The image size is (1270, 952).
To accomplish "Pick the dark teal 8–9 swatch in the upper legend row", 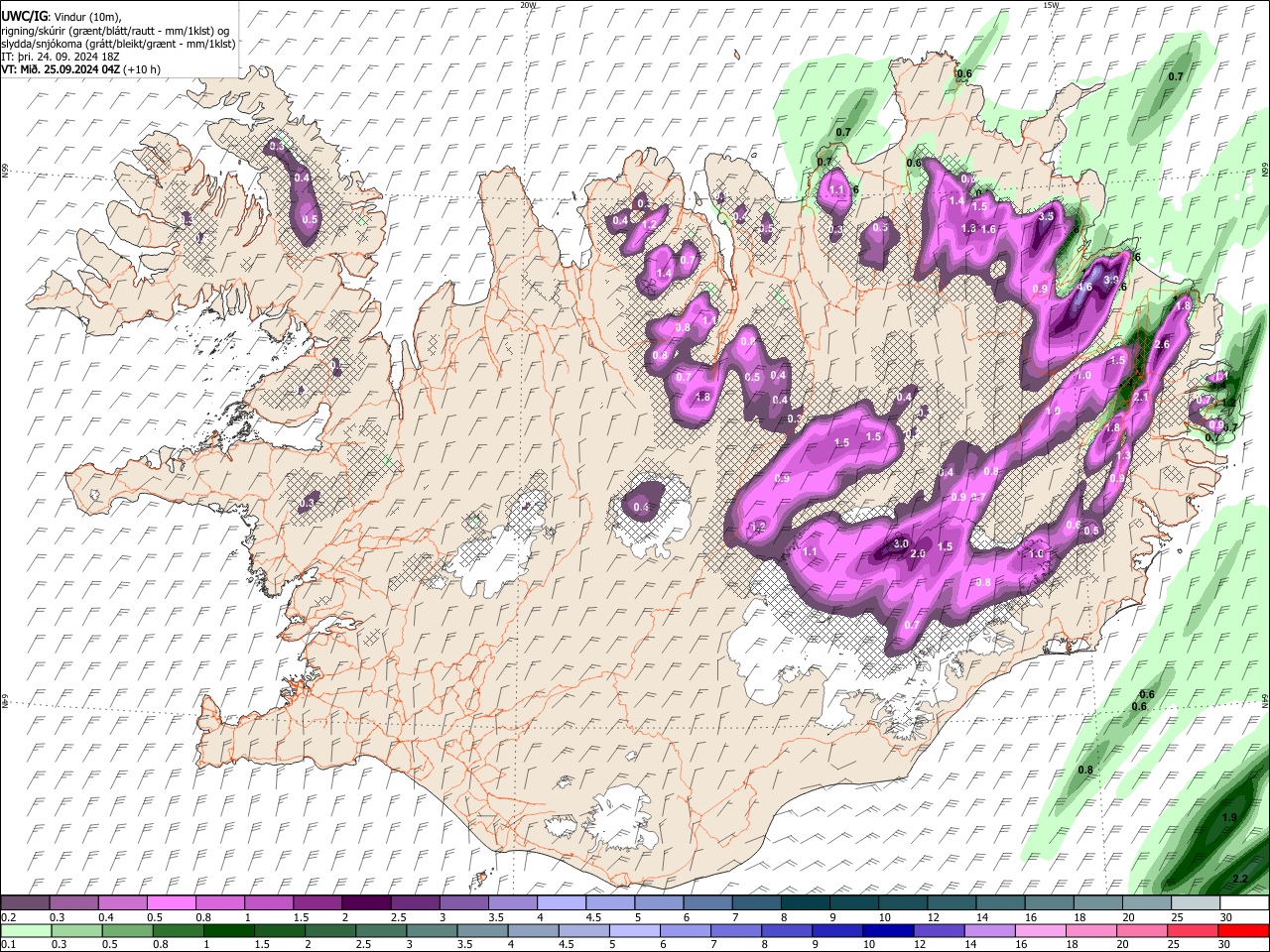I will pyautogui.click(x=805, y=903).
